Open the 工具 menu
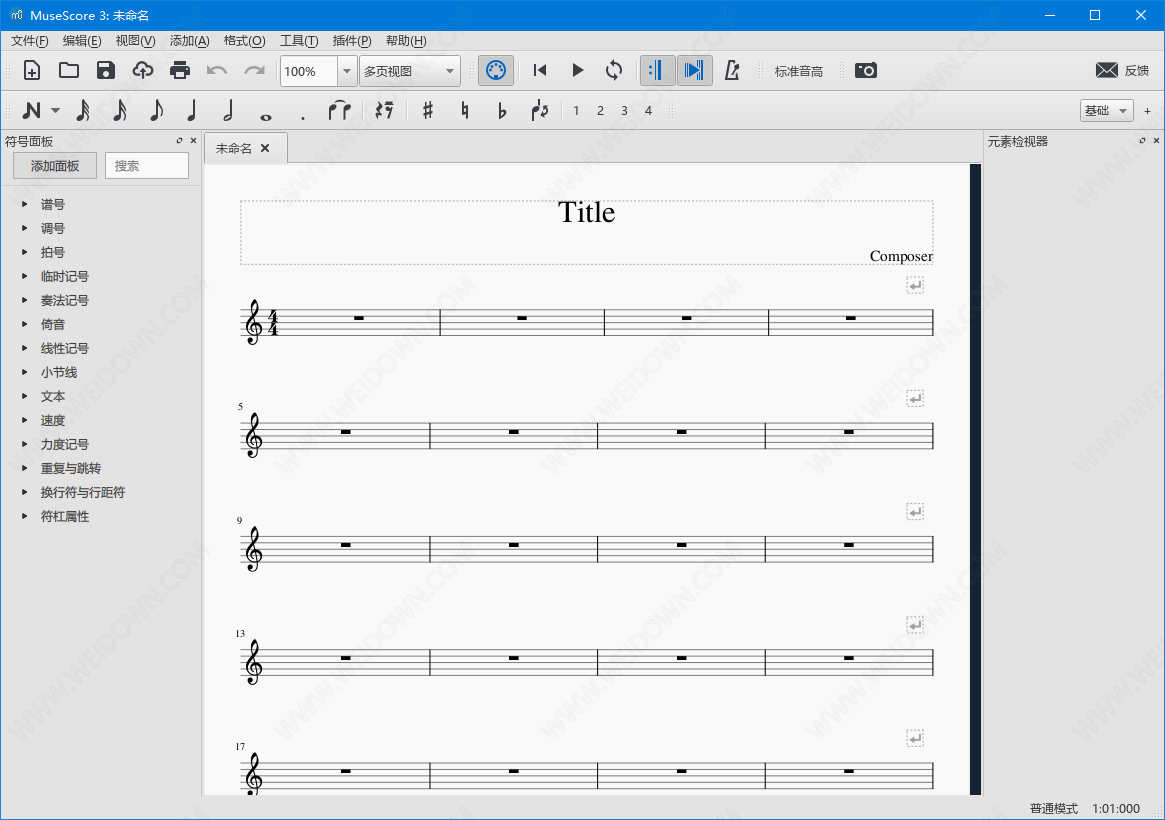The width and height of the screenshot is (1165, 820). tap(299, 41)
